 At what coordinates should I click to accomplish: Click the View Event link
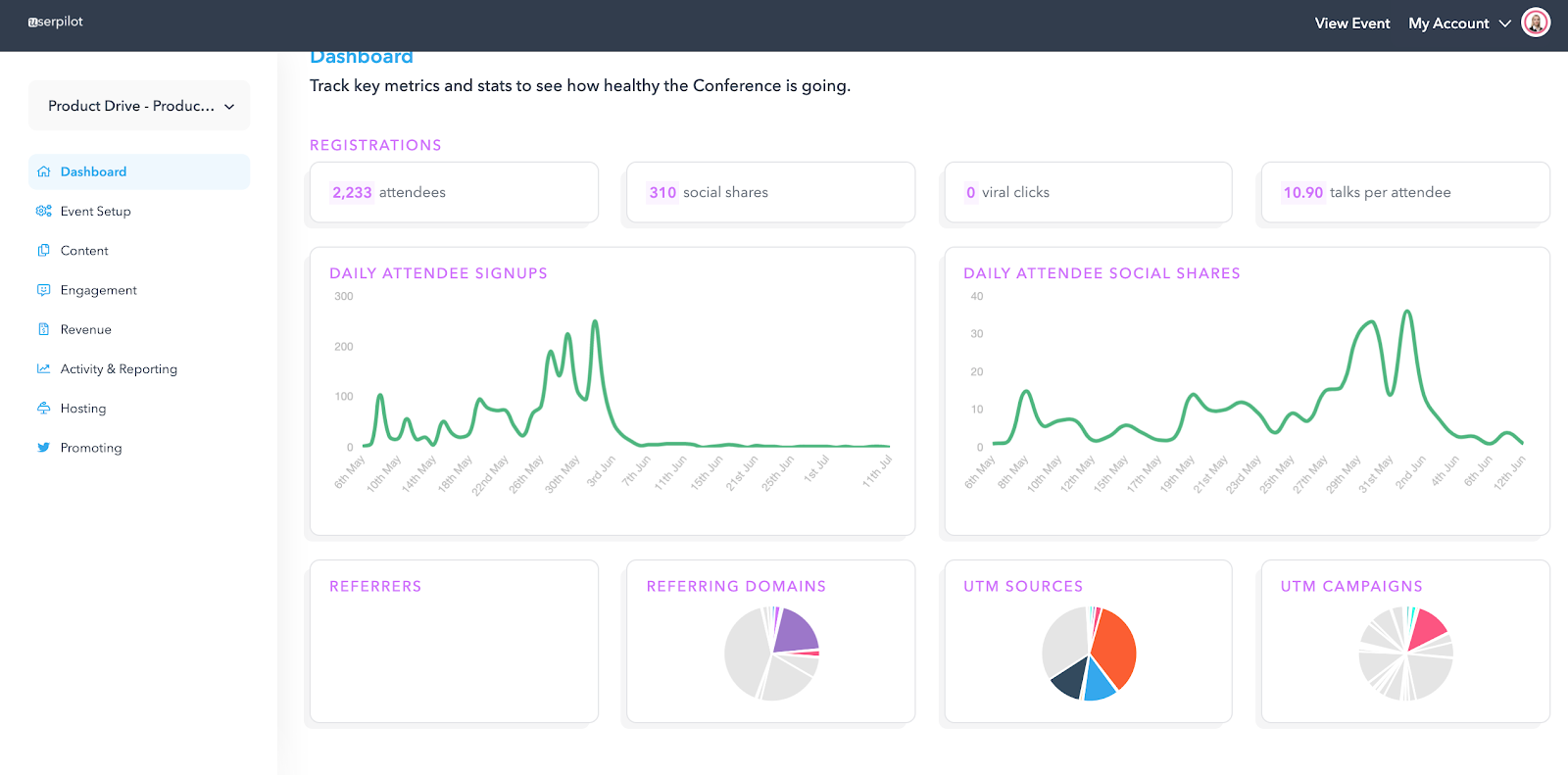coord(1352,24)
